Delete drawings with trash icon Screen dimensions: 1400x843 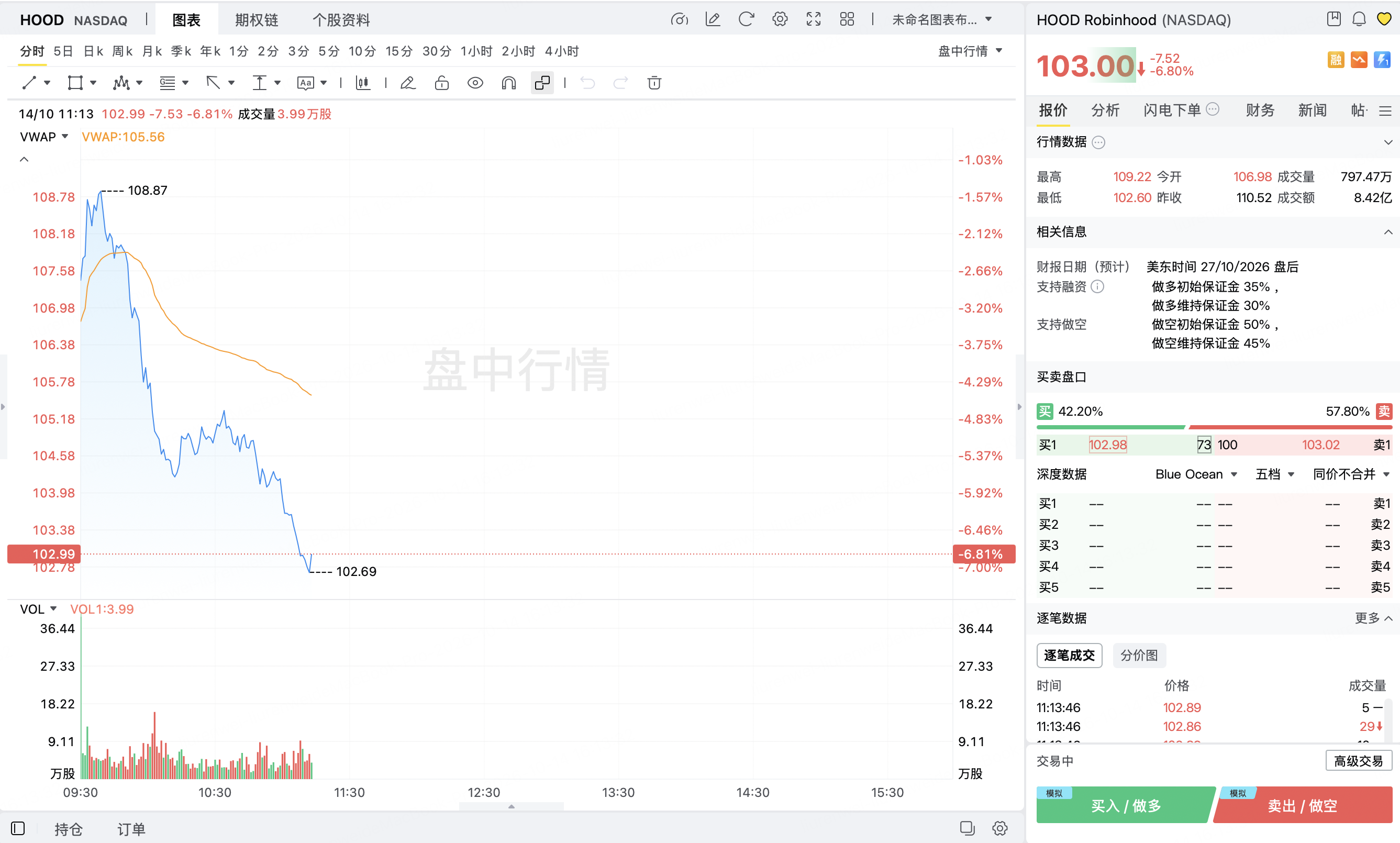pos(654,83)
